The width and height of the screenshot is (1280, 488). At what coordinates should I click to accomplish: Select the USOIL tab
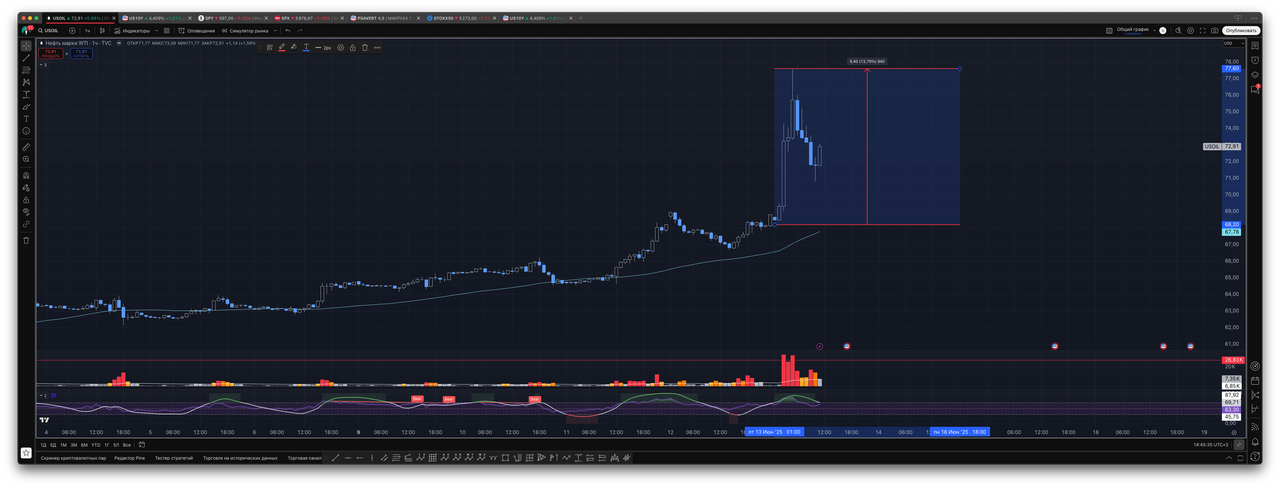pyautogui.click(x=80, y=18)
